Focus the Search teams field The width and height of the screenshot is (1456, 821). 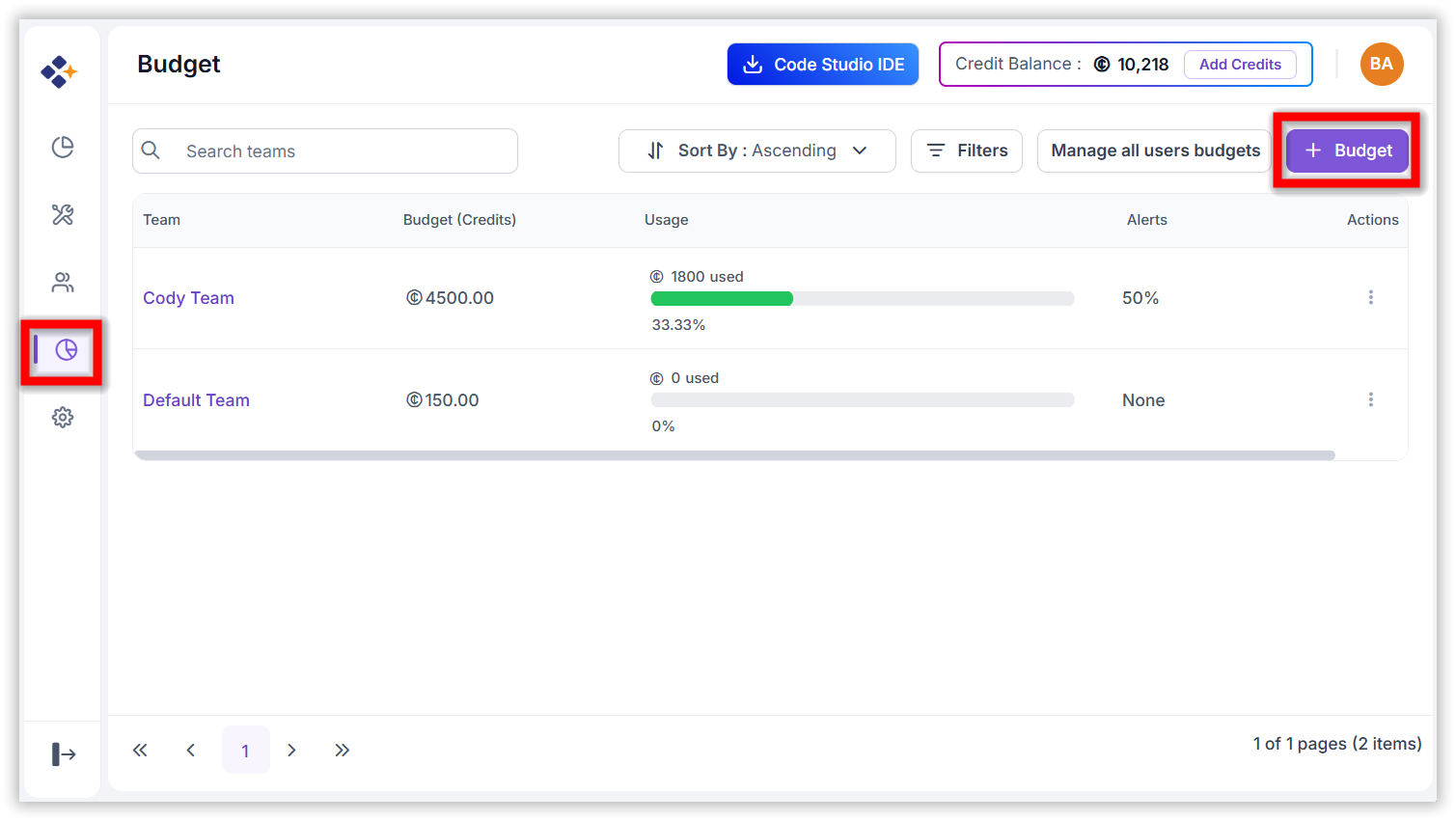click(325, 151)
